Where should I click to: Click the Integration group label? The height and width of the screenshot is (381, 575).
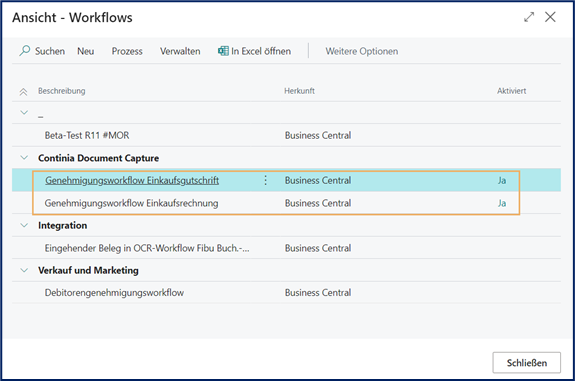click(x=63, y=226)
